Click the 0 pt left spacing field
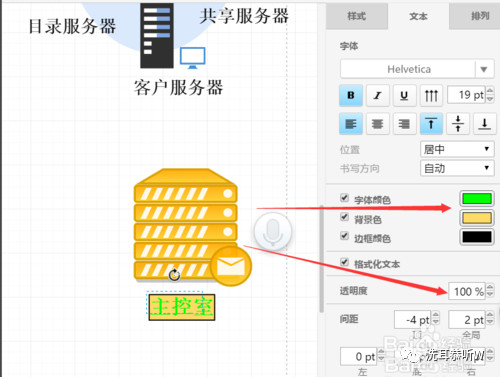The width and height of the screenshot is (500, 377). point(359,356)
